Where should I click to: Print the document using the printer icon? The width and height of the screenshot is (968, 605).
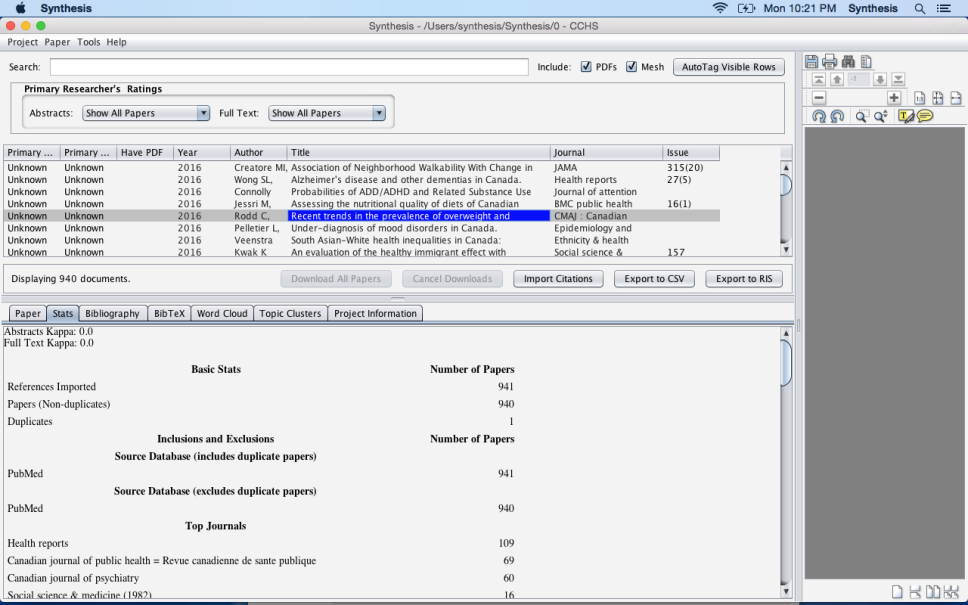click(x=830, y=61)
